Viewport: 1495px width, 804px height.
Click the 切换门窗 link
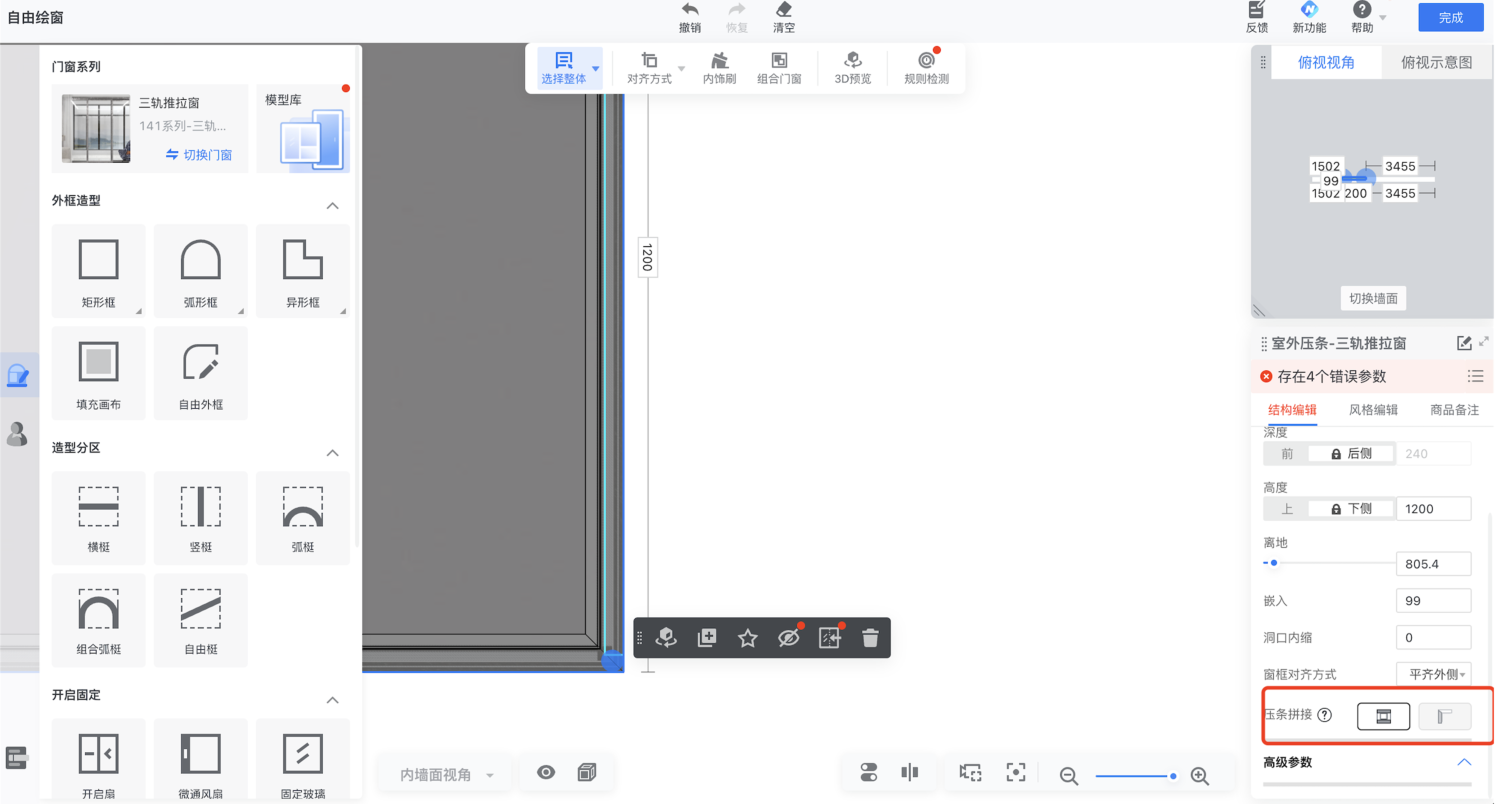(x=200, y=155)
